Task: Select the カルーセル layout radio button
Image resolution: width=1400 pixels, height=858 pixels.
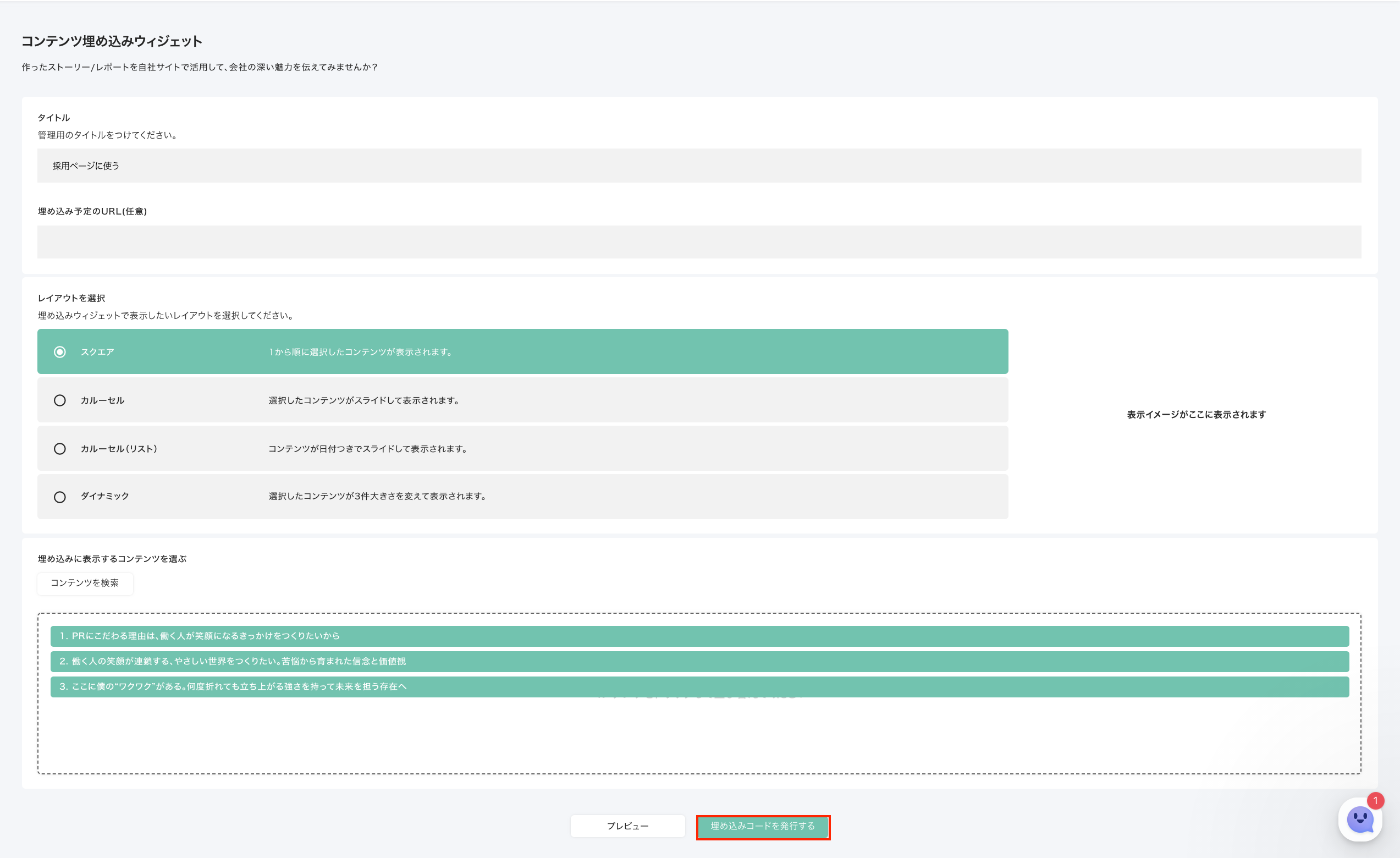Action: click(x=59, y=400)
